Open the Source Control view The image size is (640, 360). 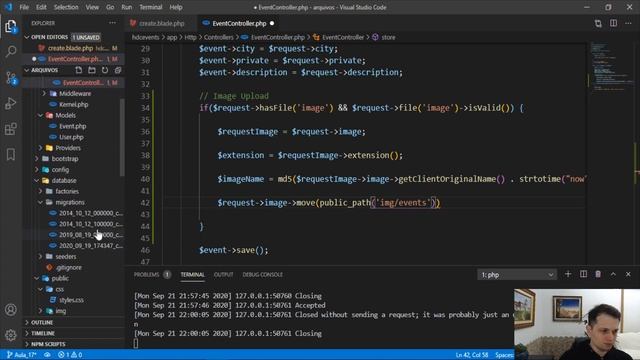[x=11, y=78]
